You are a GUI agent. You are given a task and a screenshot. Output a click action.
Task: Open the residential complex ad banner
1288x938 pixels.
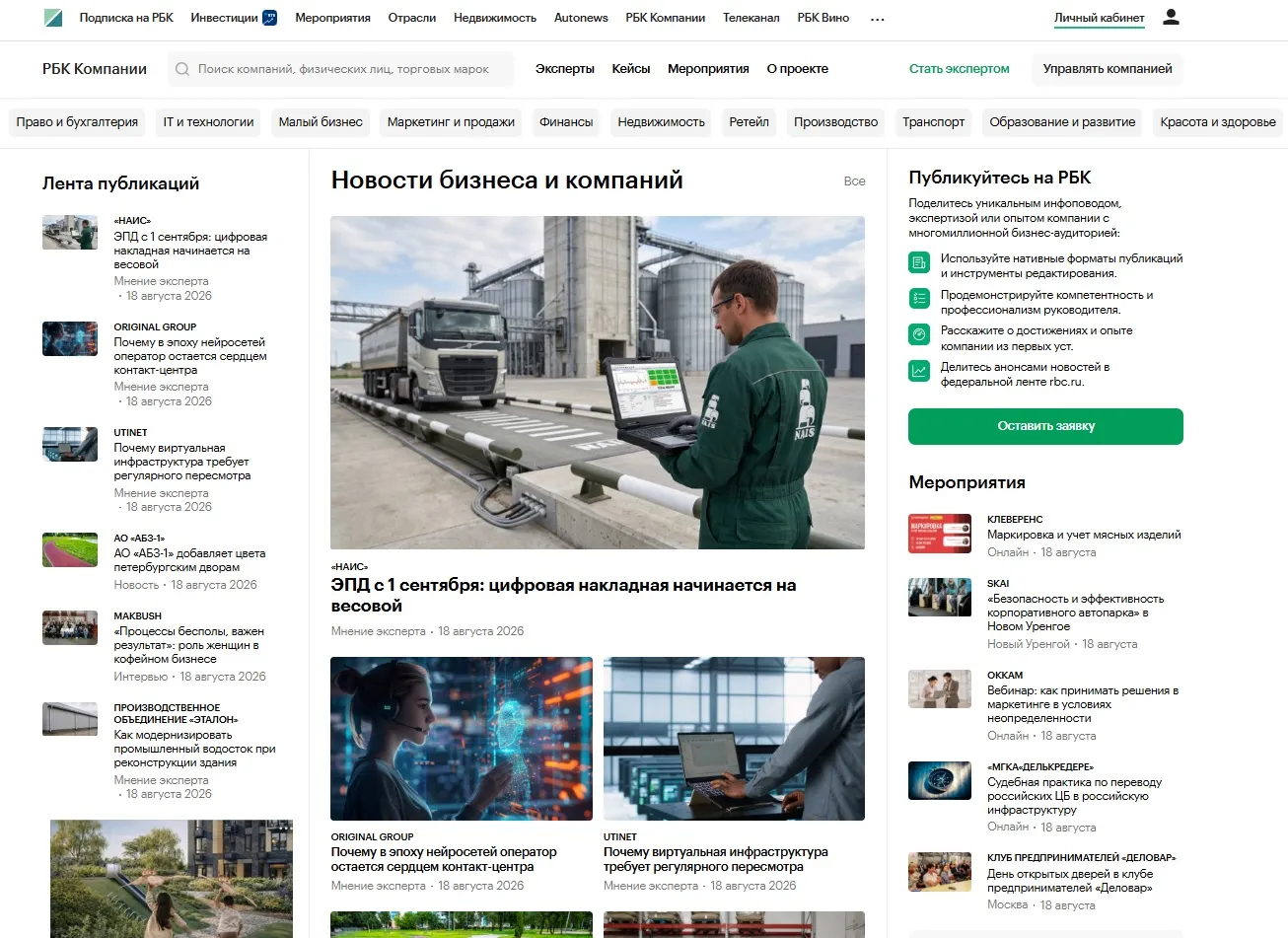(172, 879)
